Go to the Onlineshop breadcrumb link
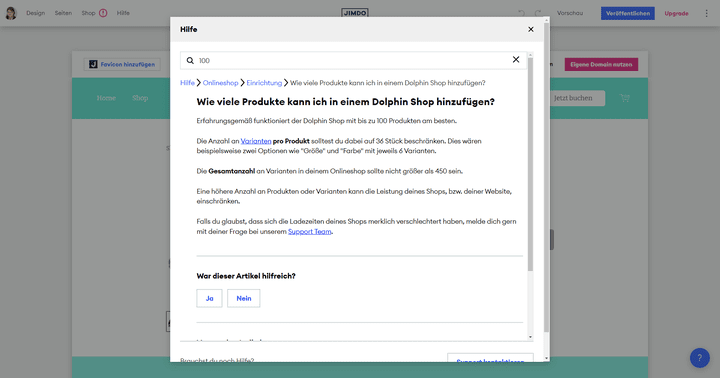This screenshot has width=720, height=378. [x=220, y=83]
